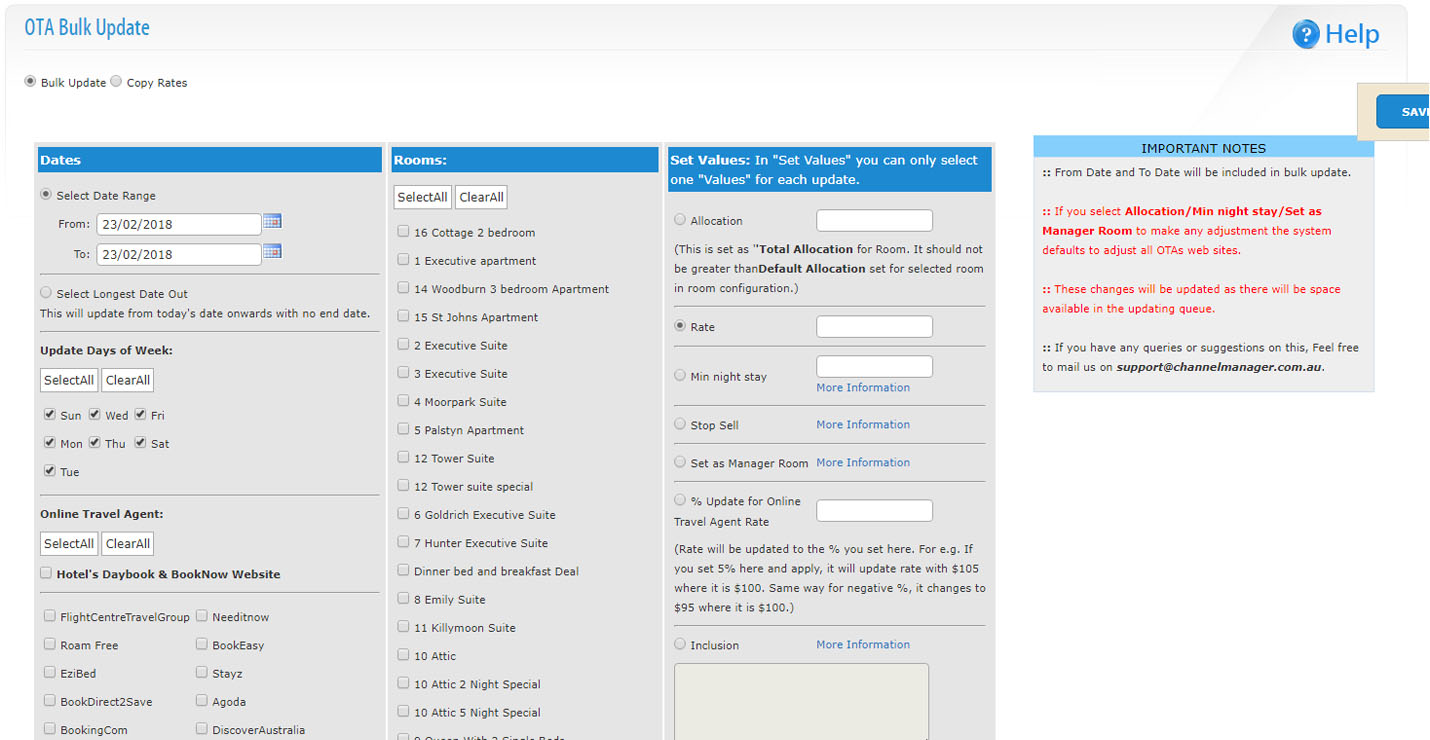Choose the Stop Sell radio option

click(681, 424)
